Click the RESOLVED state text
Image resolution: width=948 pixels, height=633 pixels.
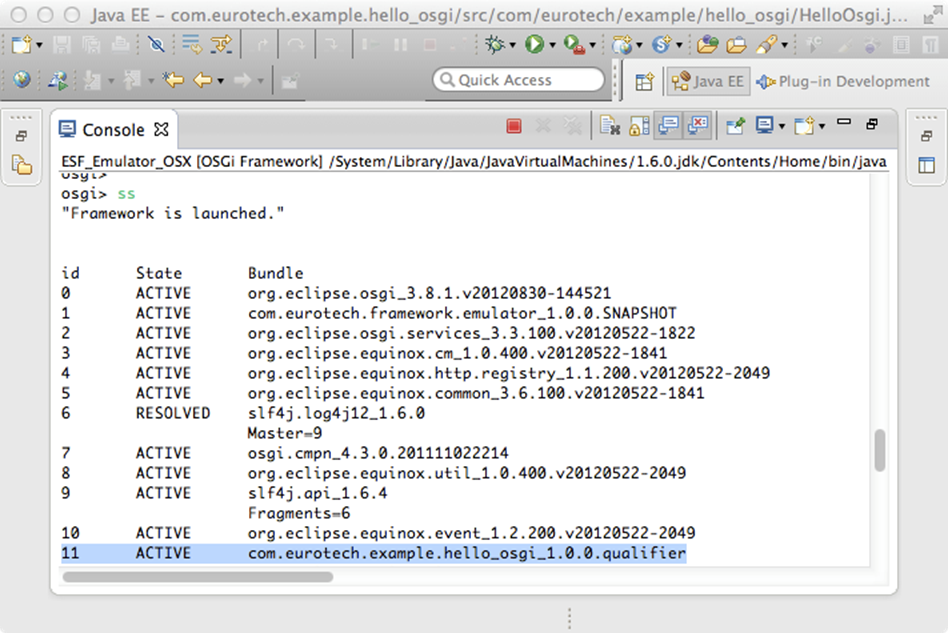click(173, 413)
